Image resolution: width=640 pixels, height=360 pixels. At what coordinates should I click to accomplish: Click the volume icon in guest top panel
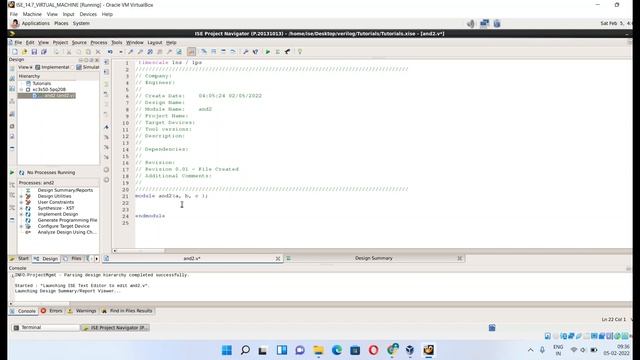(471, 23)
